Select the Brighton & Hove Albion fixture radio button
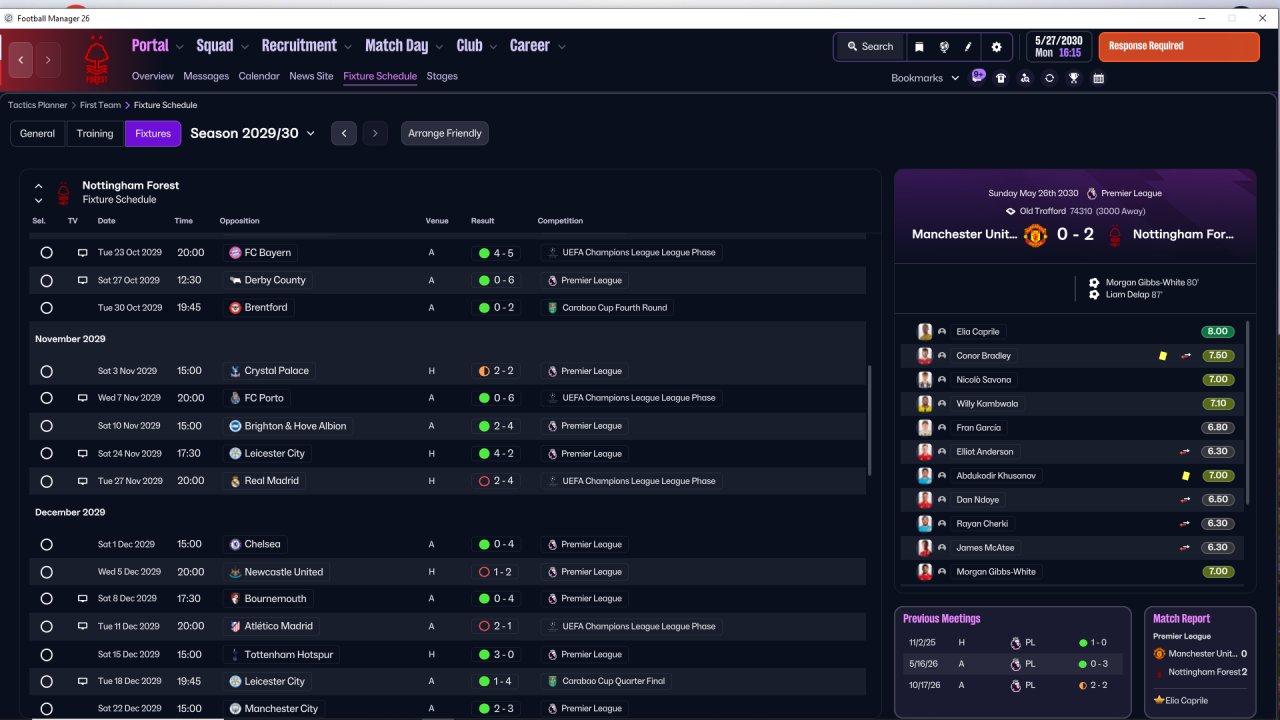 click(x=46, y=426)
